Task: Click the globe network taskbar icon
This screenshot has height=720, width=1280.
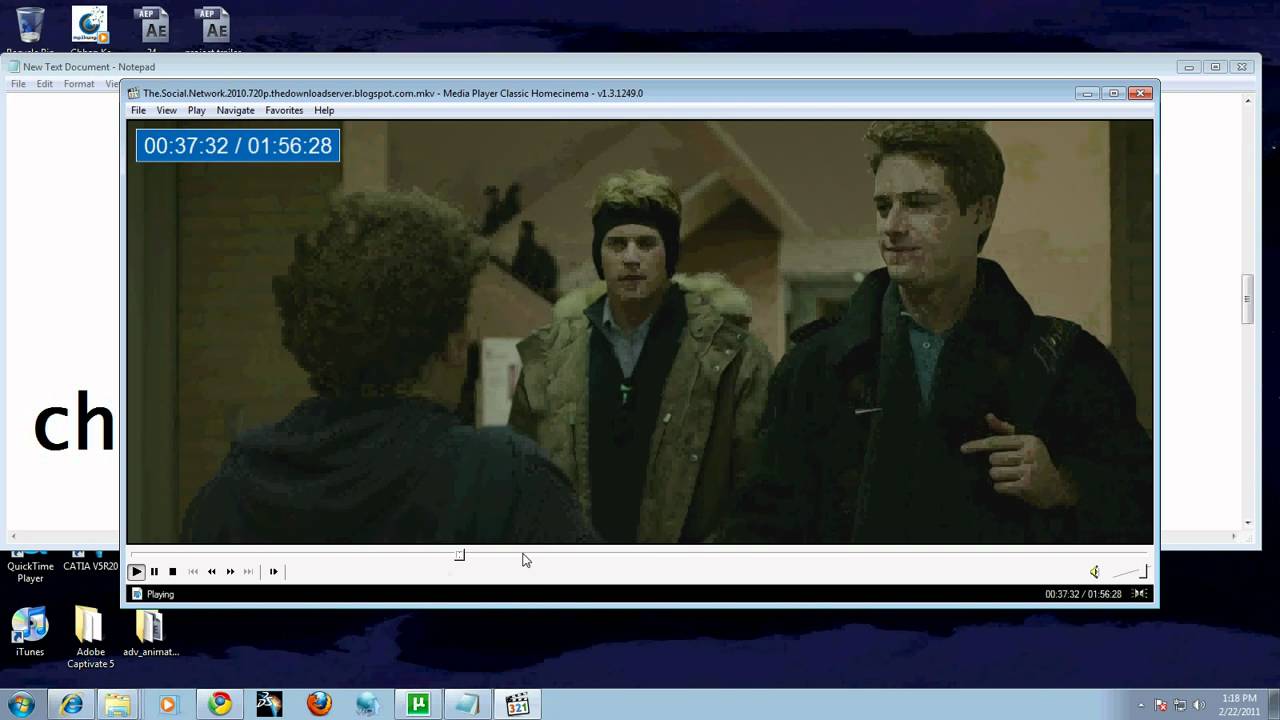Action: [368, 704]
